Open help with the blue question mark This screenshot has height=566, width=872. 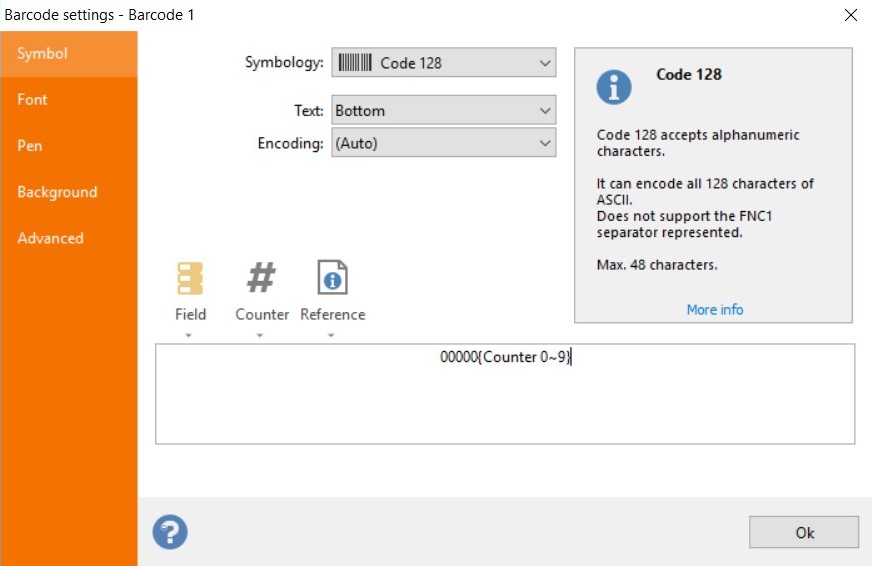tap(170, 532)
